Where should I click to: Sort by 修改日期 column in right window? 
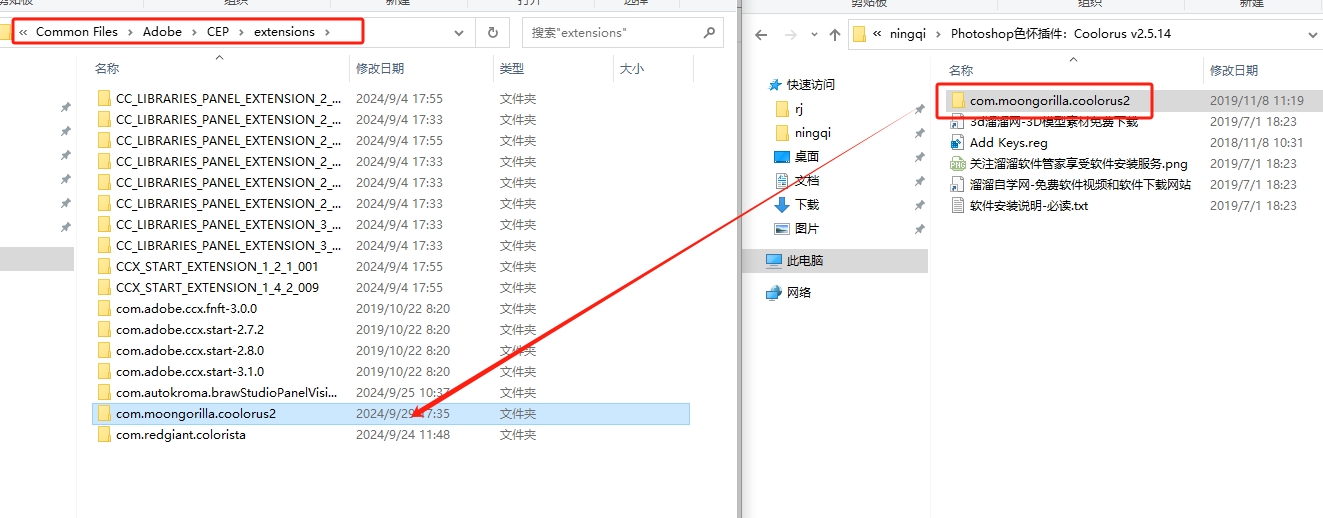pyautogui.click(x=1235, y=71)
